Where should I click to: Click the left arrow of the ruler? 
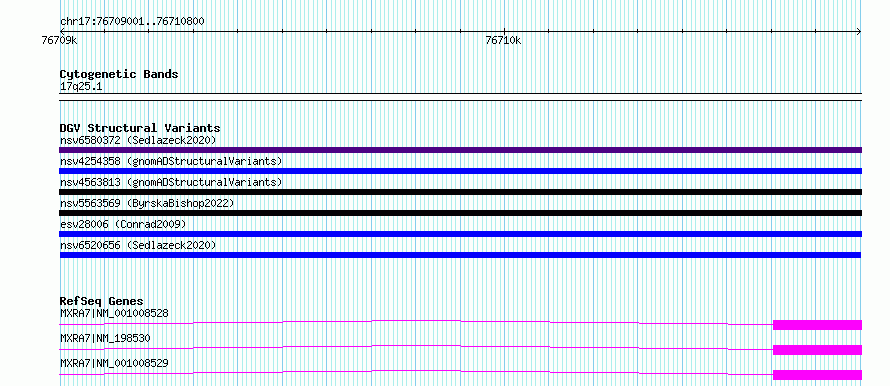(62, 31)
